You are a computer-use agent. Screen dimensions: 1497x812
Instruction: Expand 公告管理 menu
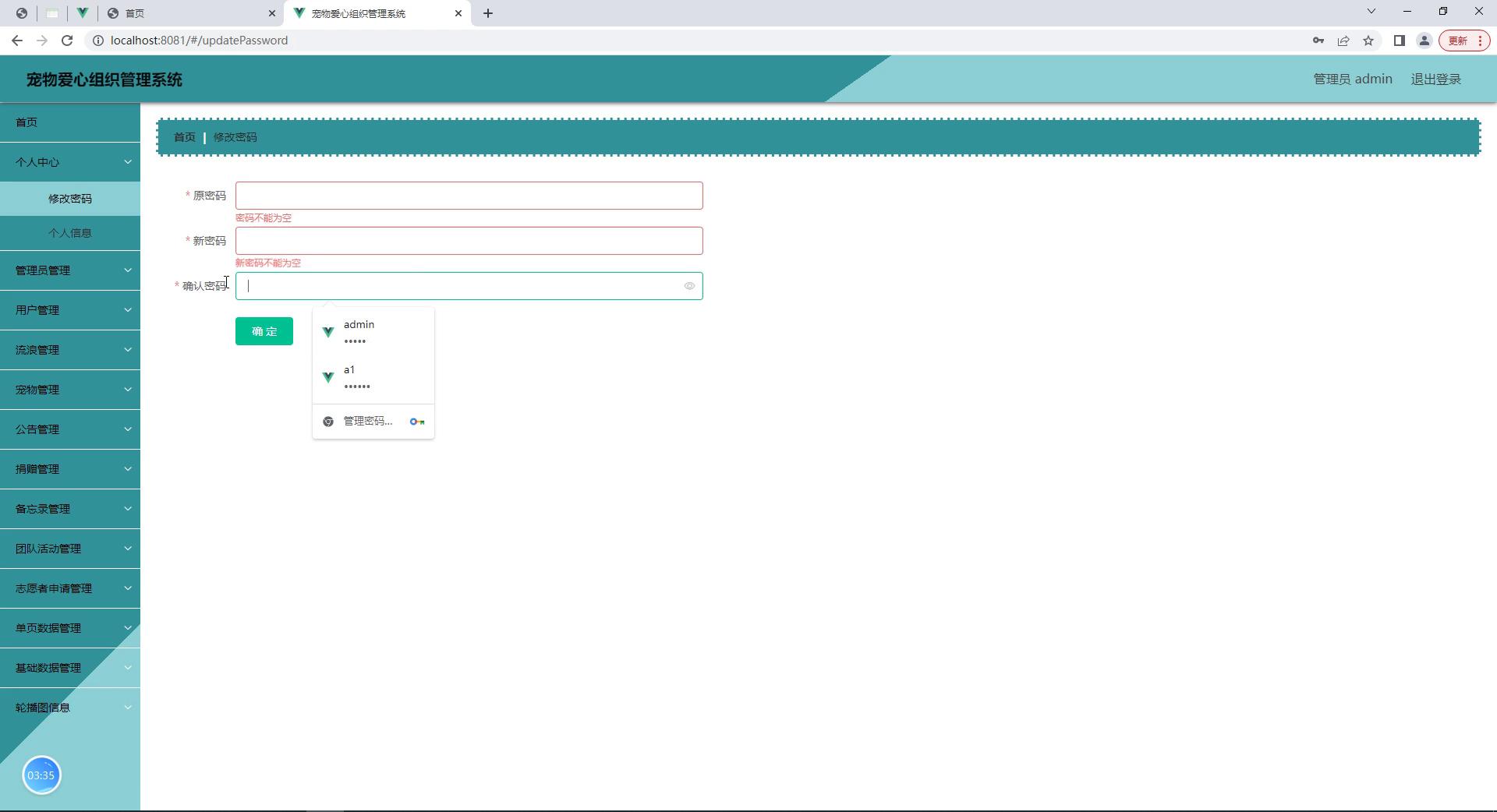coord(70,429)
